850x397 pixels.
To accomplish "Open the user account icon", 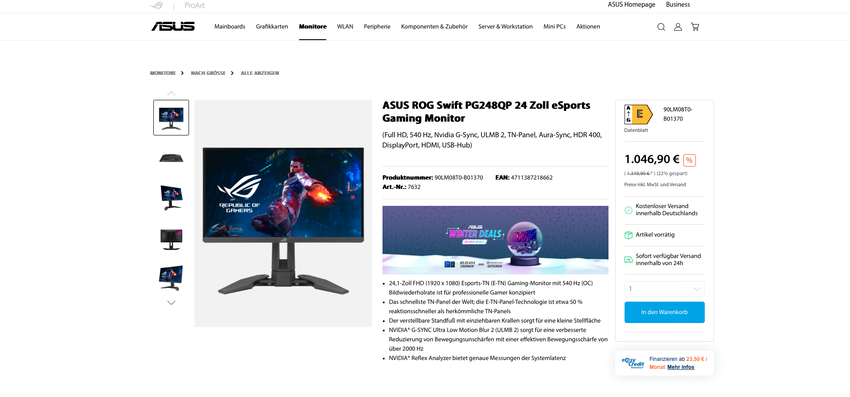I will 678,27.
